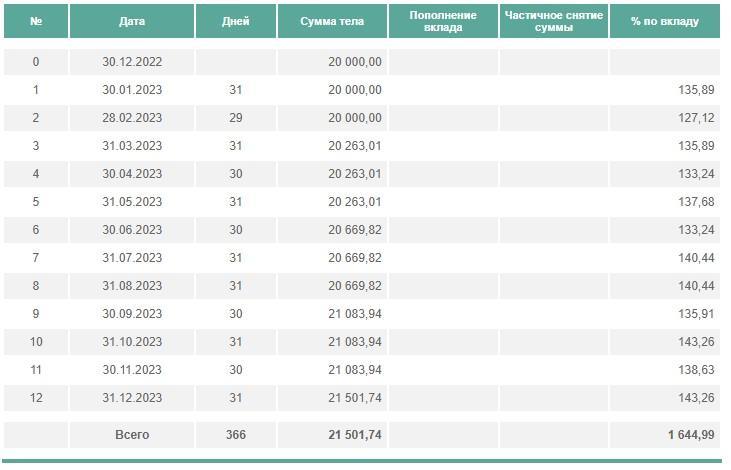Click the date 30.09.2023
The height and width of the screenshot is (470, 731).
(x=132, y=314)
